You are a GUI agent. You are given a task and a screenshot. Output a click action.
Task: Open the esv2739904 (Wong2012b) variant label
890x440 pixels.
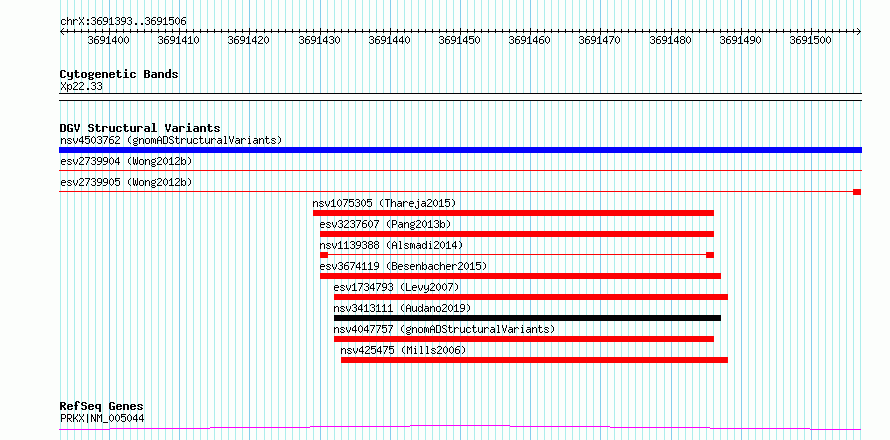point(126,161)
